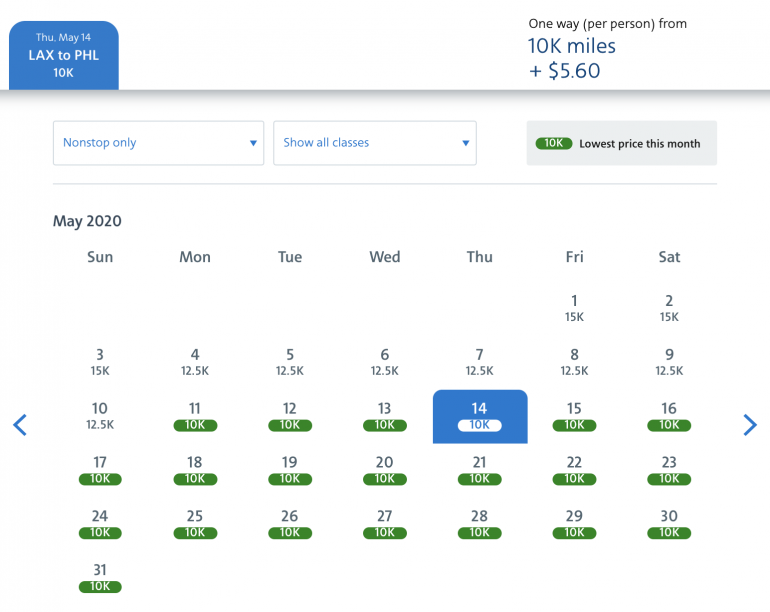Pick Saturday May 16 date
Screen dimensions: 770x612
tap(669, 416)
